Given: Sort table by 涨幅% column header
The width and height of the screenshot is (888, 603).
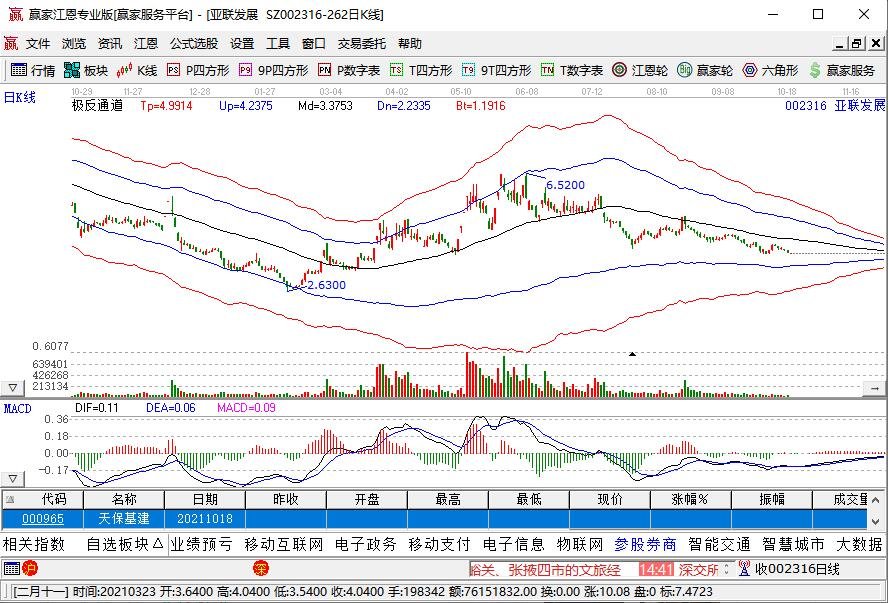Looking at the screenshot, I should click(691, 499).
